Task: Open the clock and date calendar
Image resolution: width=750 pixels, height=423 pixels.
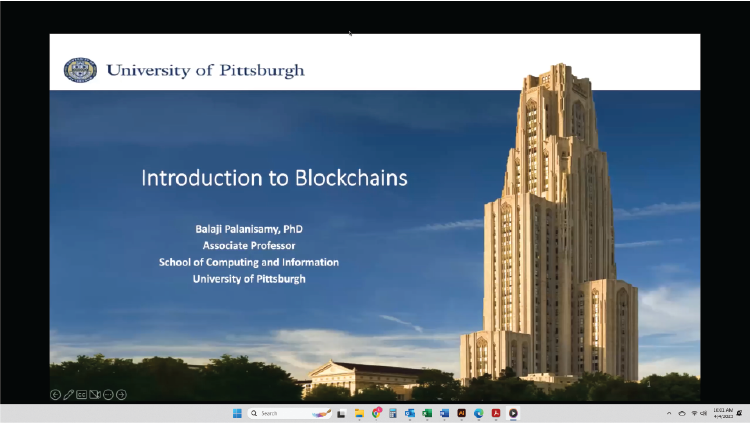Action: point(723,413)
